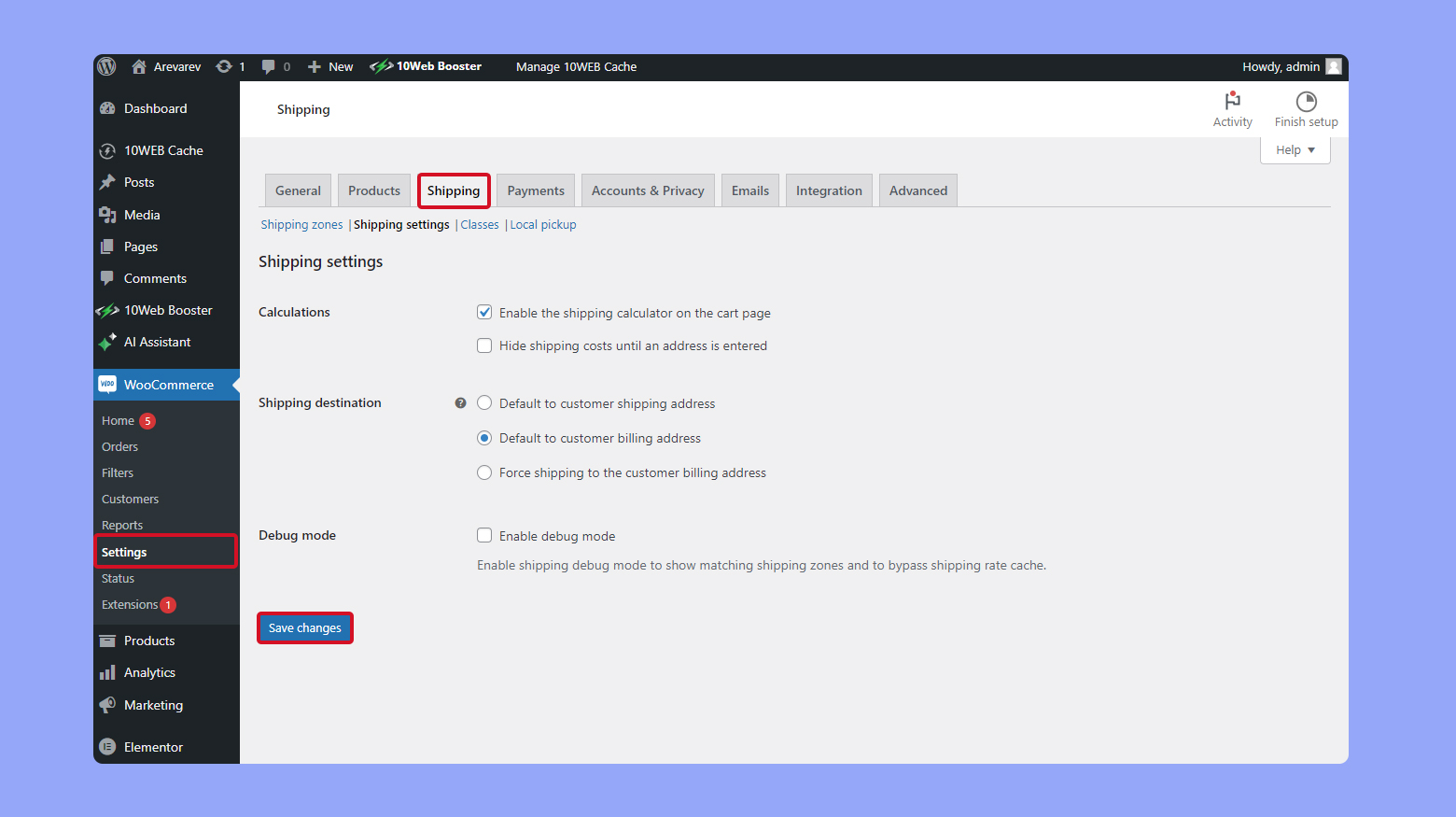Open the comments bubble in the admin bar
Viewport: 1456px width, 817px height.
269,66
